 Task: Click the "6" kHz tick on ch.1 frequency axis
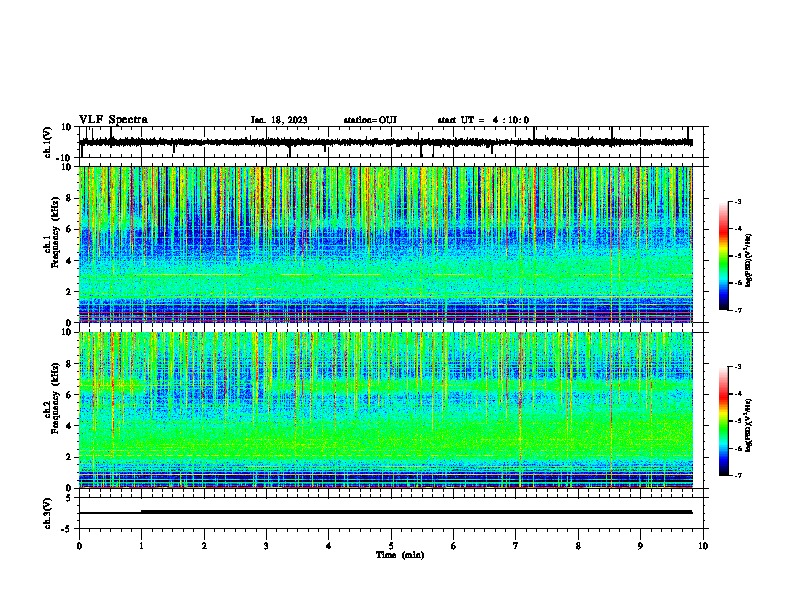[69, 230]
